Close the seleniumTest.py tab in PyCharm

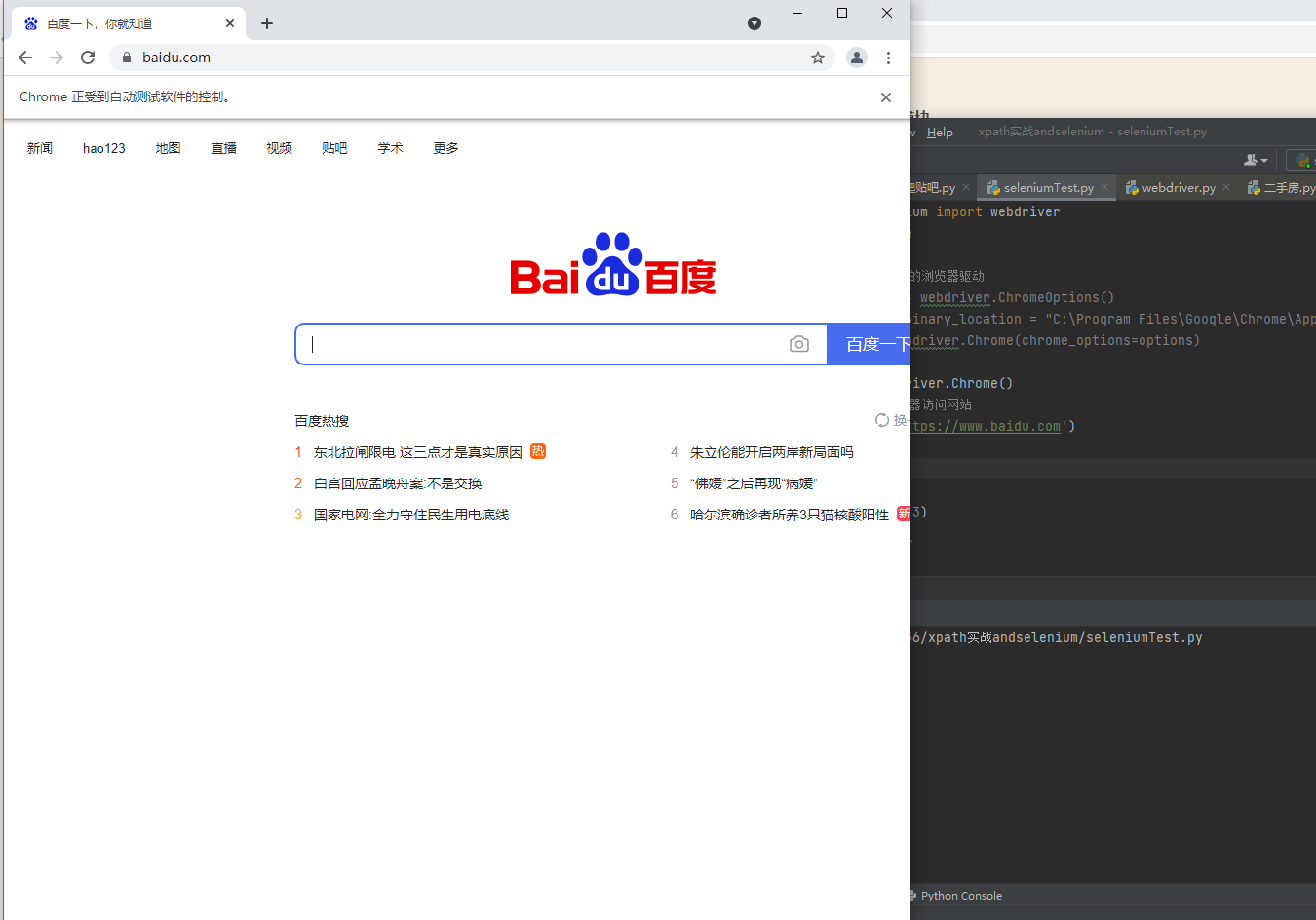1104,187
